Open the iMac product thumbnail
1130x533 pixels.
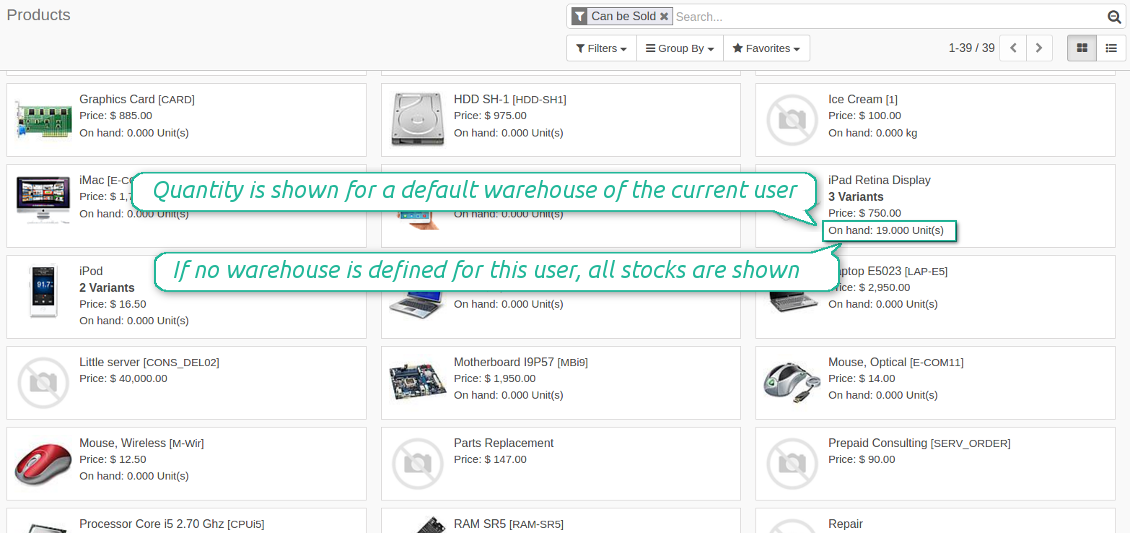point(43,200)
